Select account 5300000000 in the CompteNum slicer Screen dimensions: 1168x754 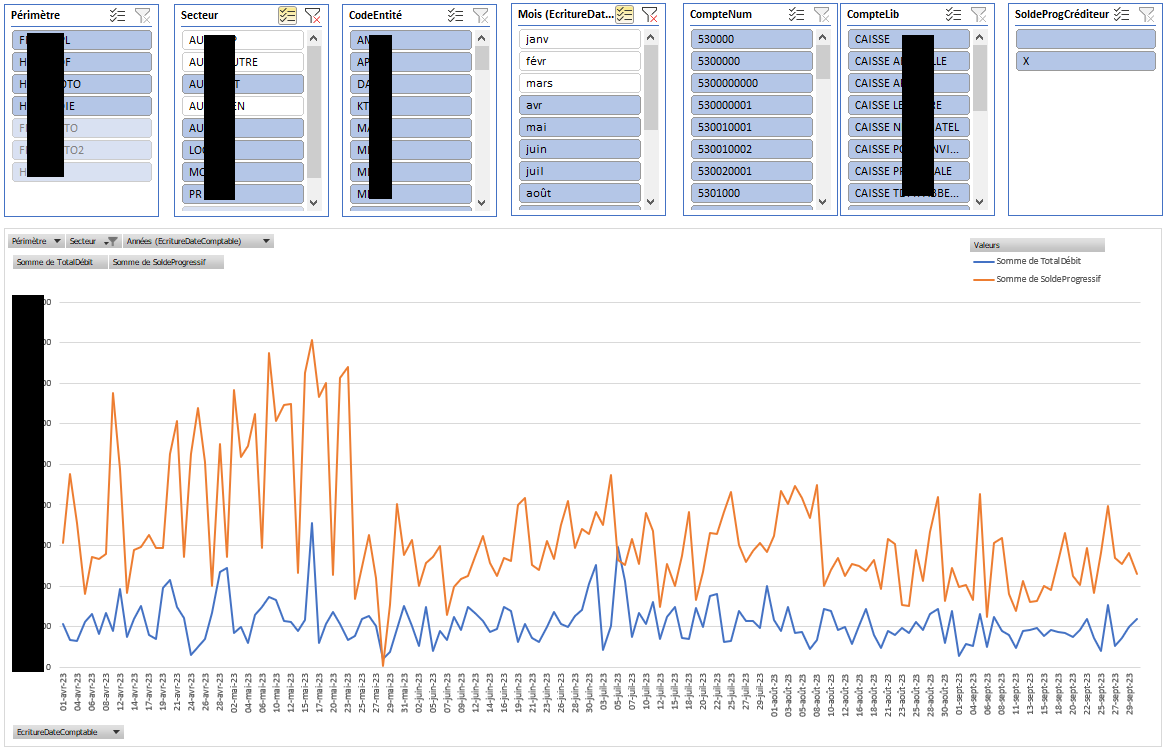[752, 83]
